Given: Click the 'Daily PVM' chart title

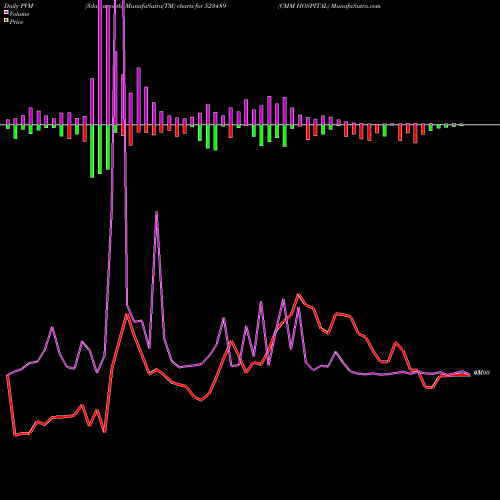Looking at the screenshot, I should (19, 6).
